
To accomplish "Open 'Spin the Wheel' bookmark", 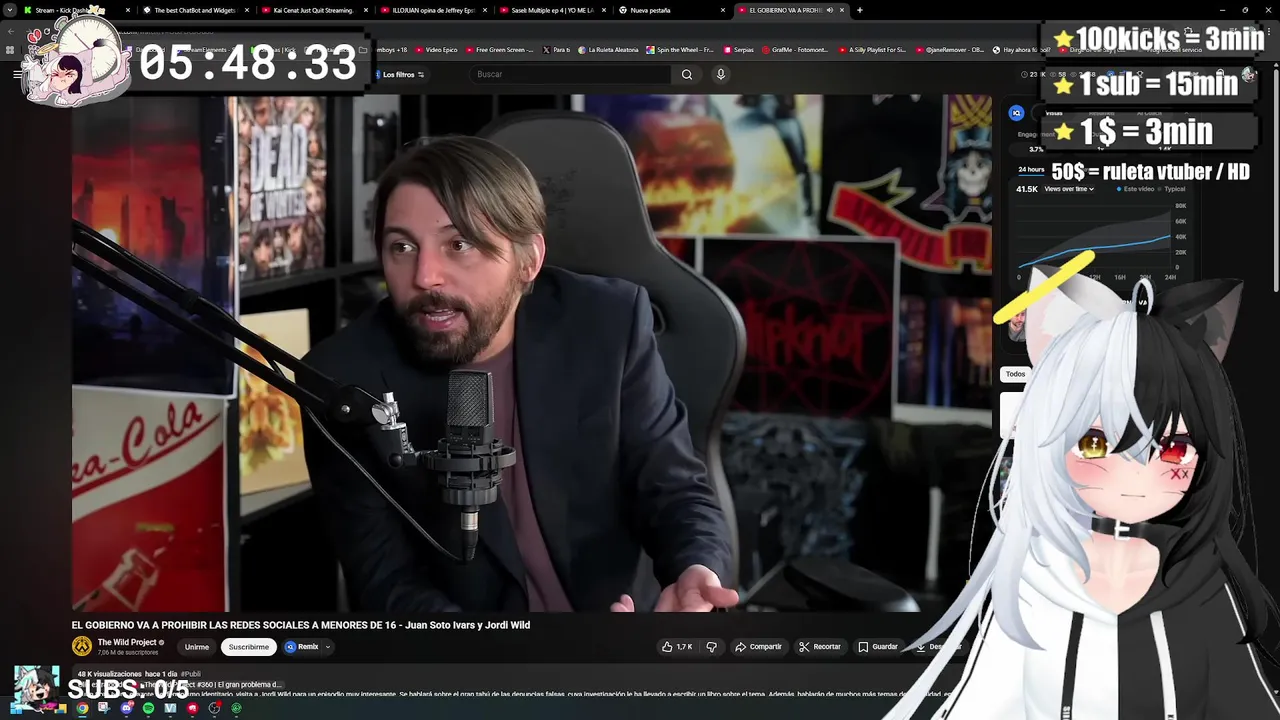I will [x=680, y=49].
